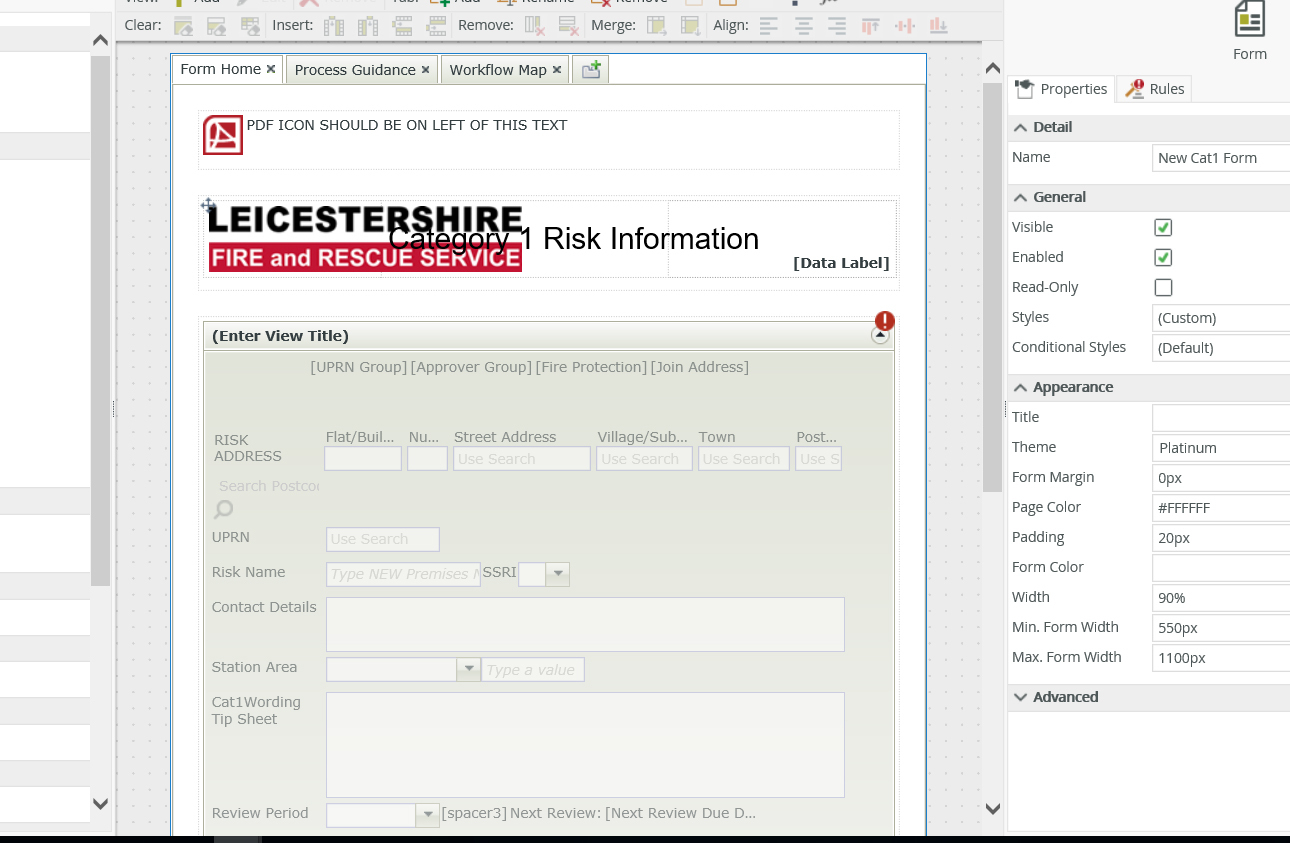Merge cell to the right
1290x843 pixels.
tap(657, 26)
